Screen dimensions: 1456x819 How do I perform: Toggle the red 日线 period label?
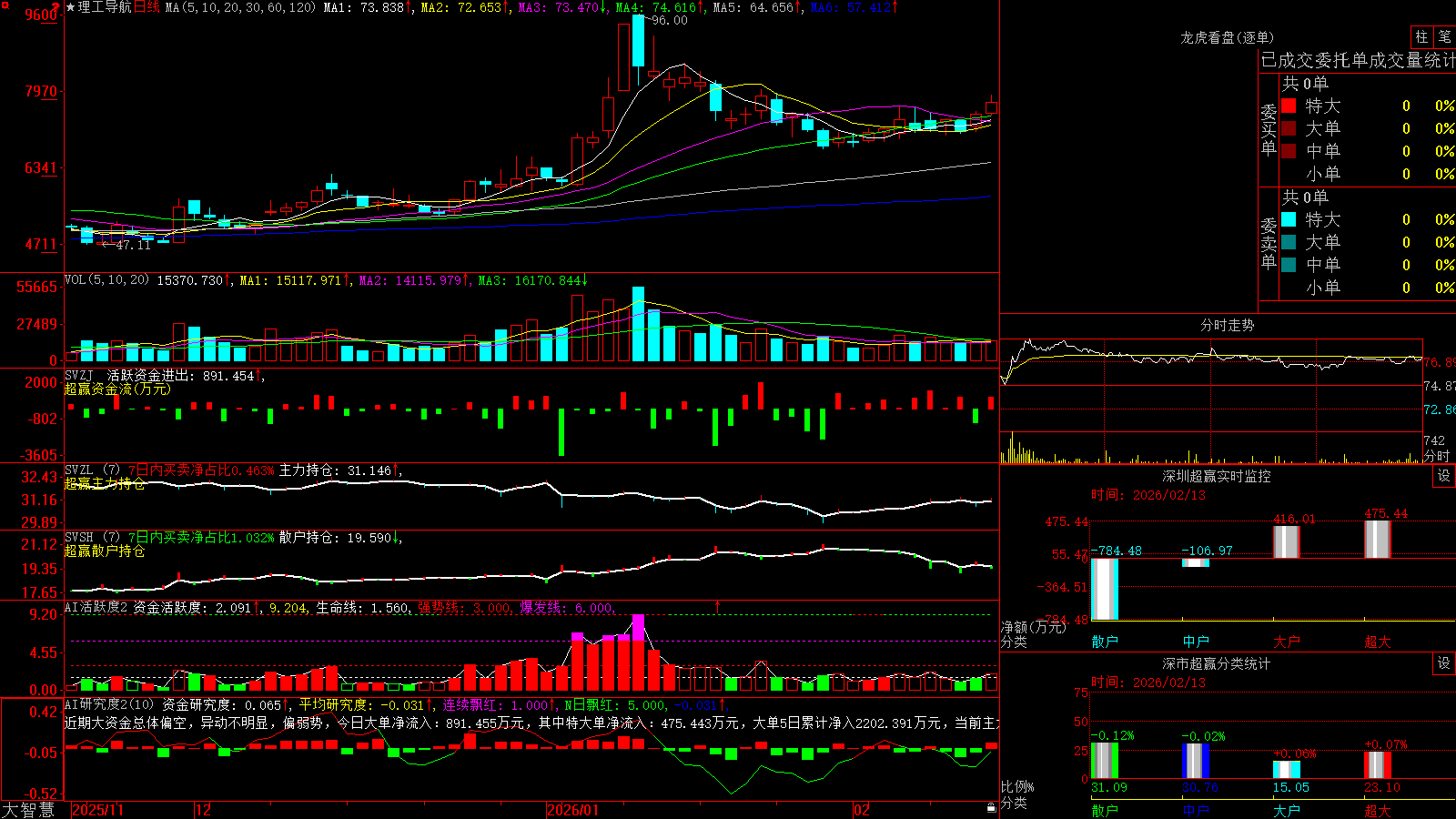click(147, 7)
